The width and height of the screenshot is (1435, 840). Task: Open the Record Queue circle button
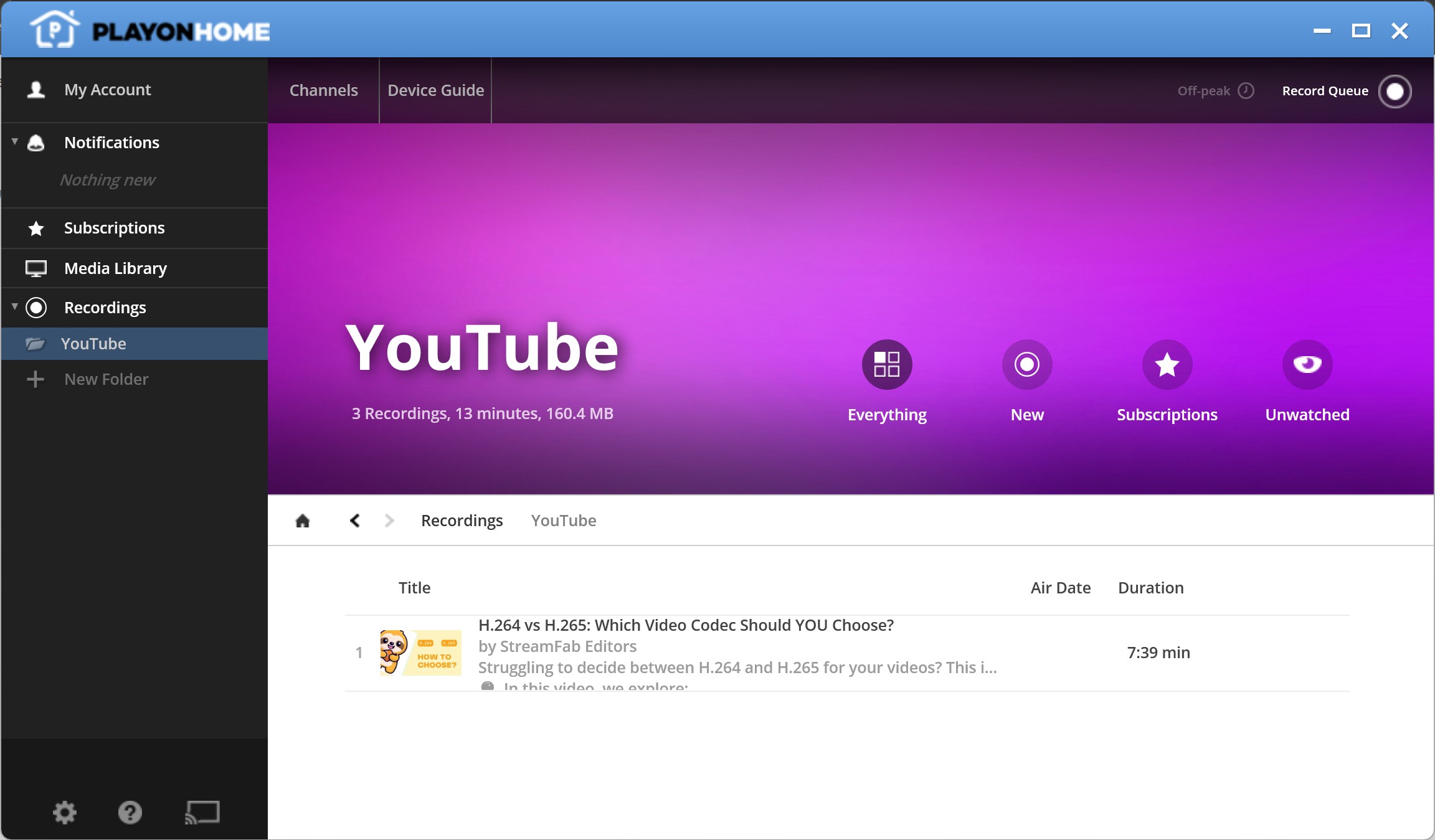click(1395, 91)
